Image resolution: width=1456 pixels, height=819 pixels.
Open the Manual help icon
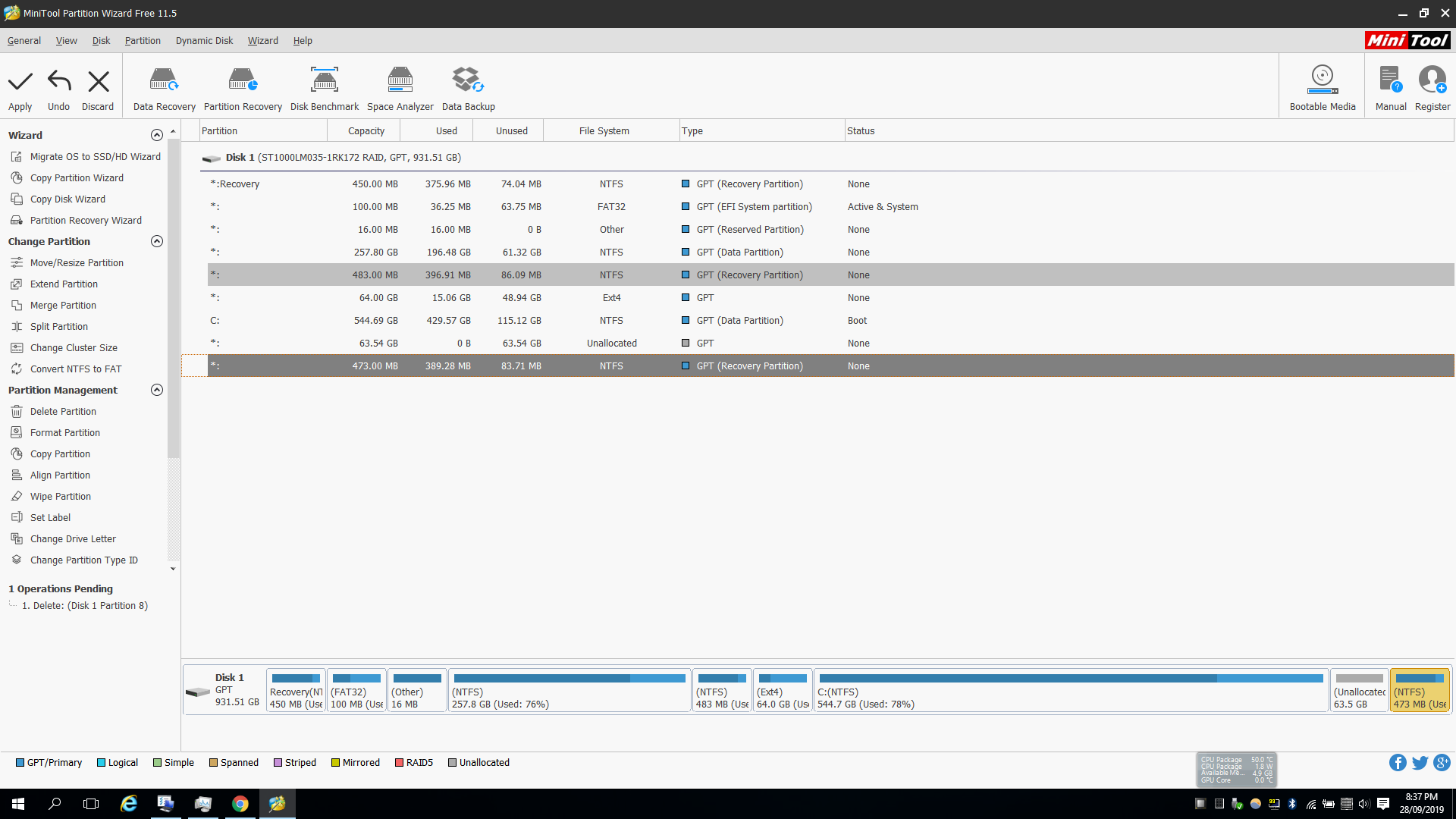[1391, 89]
